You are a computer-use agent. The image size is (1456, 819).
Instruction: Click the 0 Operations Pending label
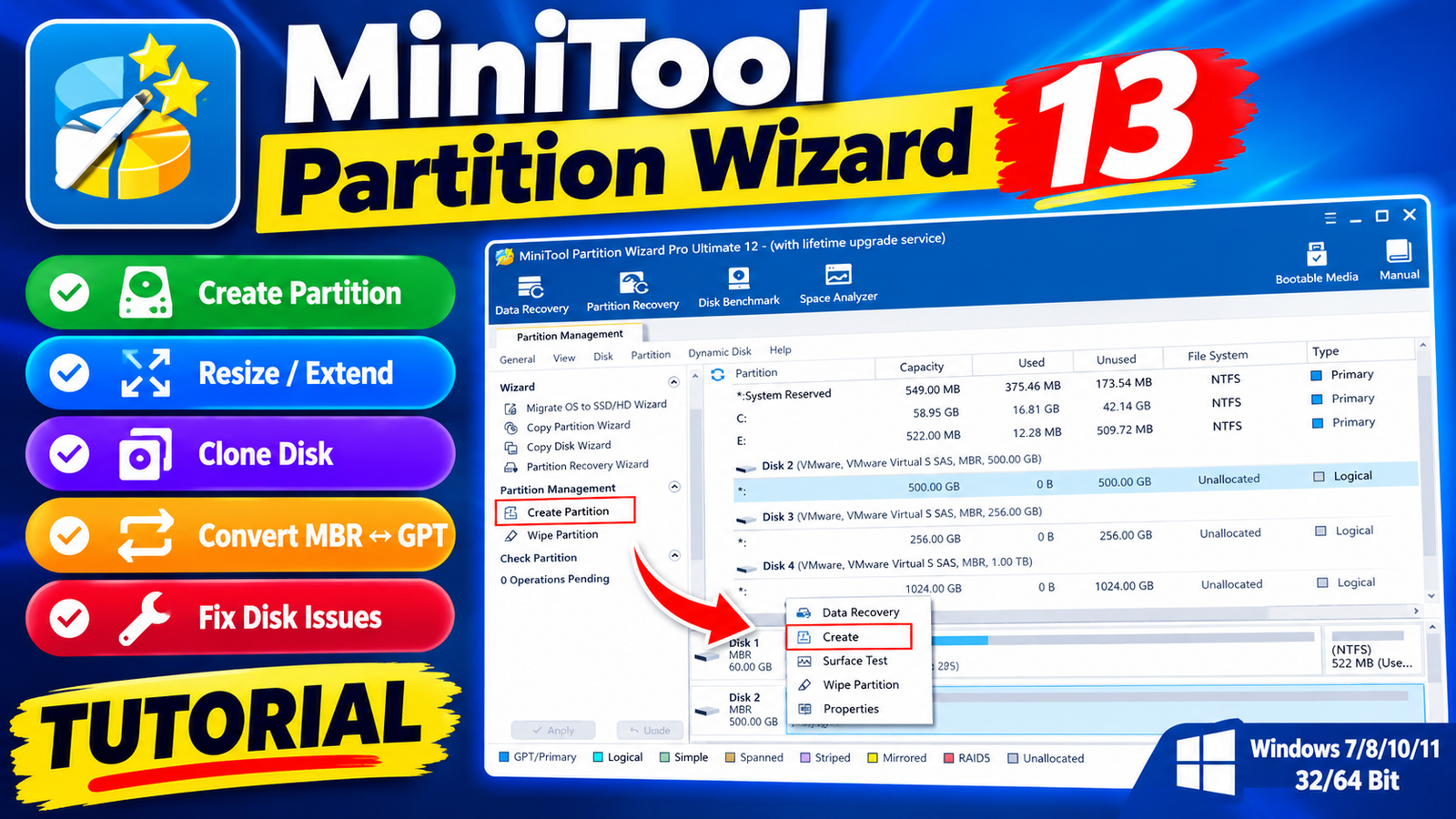tap(554, 579)
